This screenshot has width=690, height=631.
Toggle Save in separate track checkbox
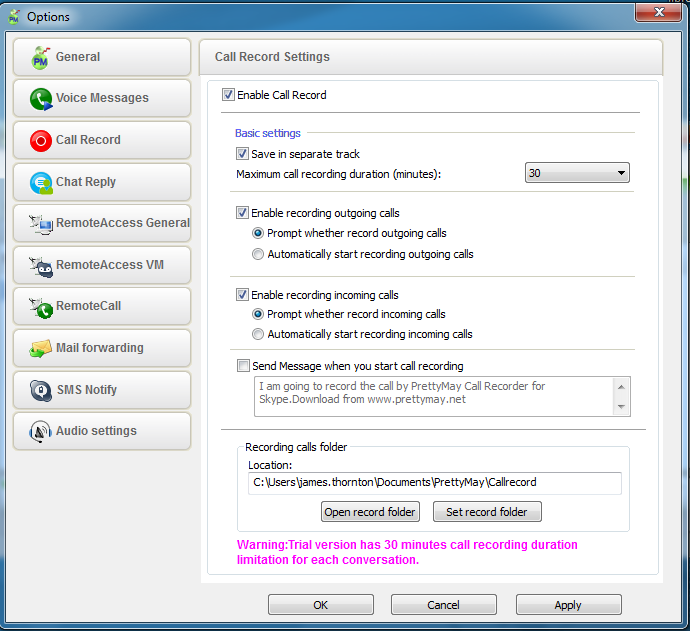(242, 154)
